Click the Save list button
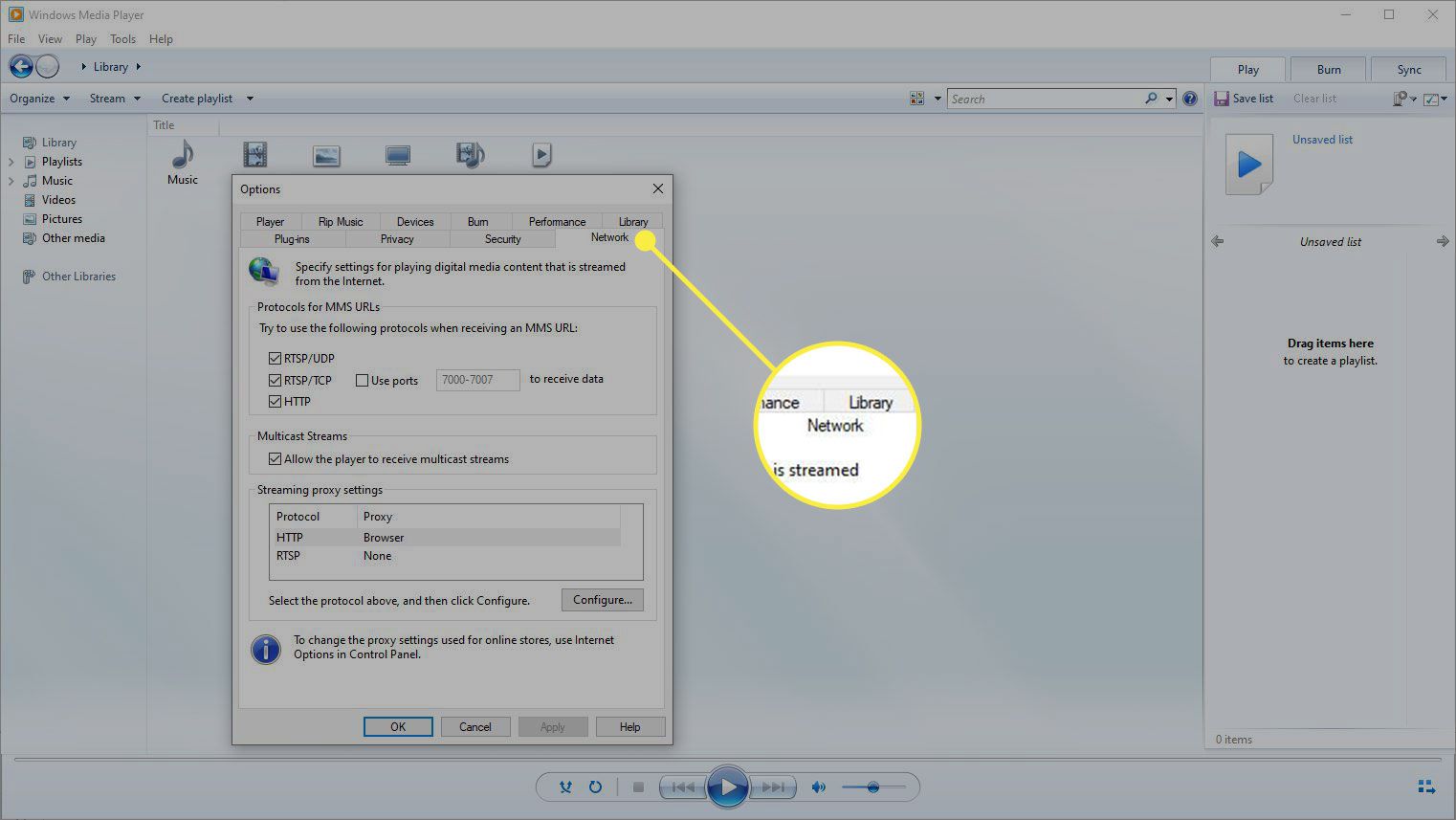Image resolution: width=1456 pixels, height=820 pixels. (1244, 99)
